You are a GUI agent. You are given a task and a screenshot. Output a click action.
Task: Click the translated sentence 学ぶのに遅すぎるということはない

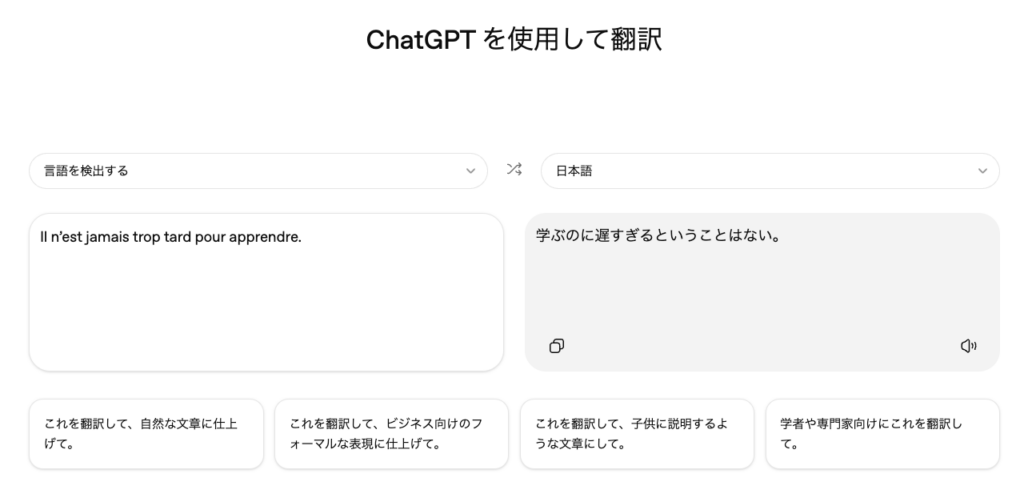pyautogui.click(x=658, y=237)
